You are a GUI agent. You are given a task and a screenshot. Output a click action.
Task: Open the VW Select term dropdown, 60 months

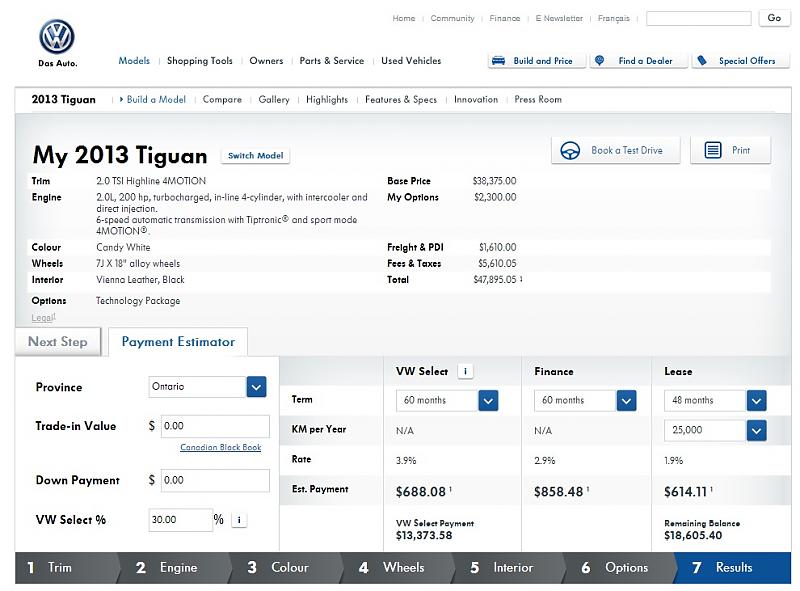click(x=447, y=401)
